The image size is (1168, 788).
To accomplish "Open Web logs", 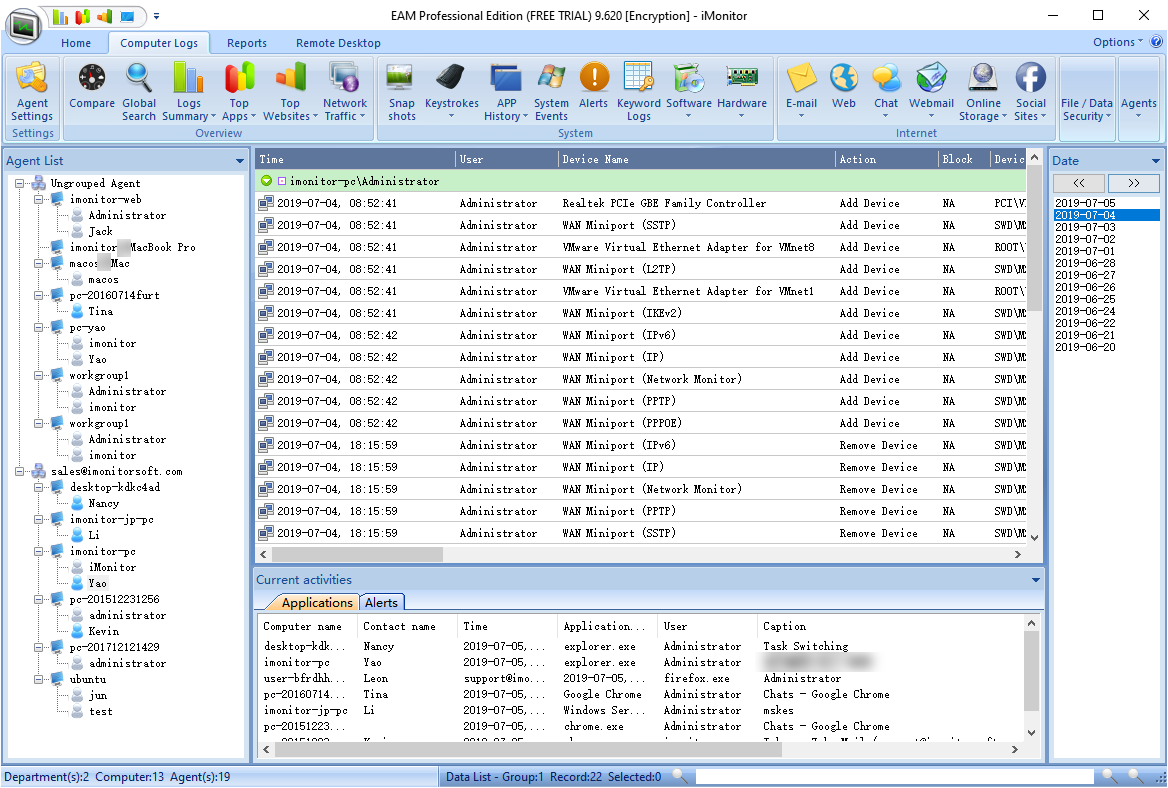I will click(844, 86).
